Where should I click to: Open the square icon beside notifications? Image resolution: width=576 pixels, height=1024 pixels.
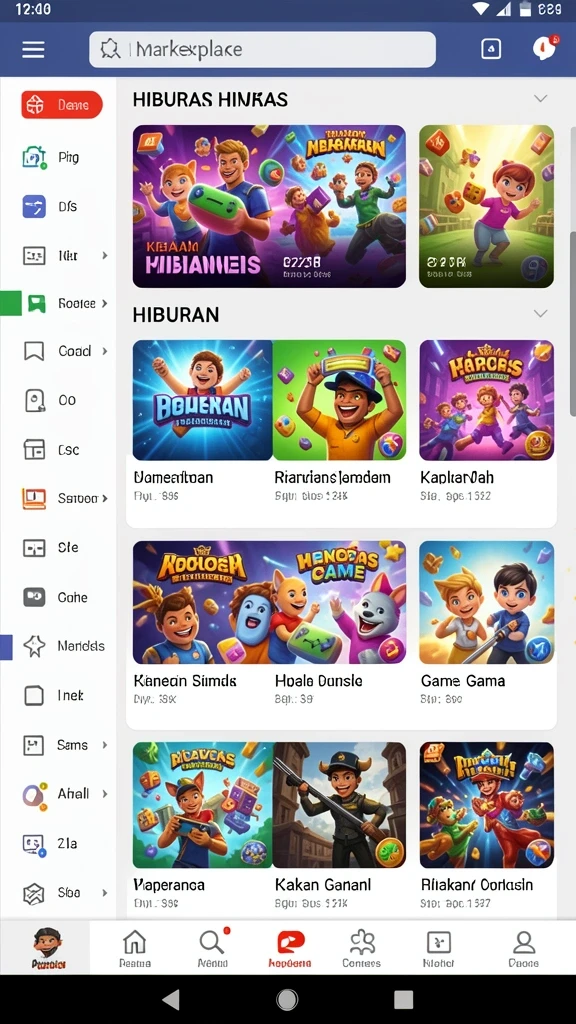coord(491,49)
